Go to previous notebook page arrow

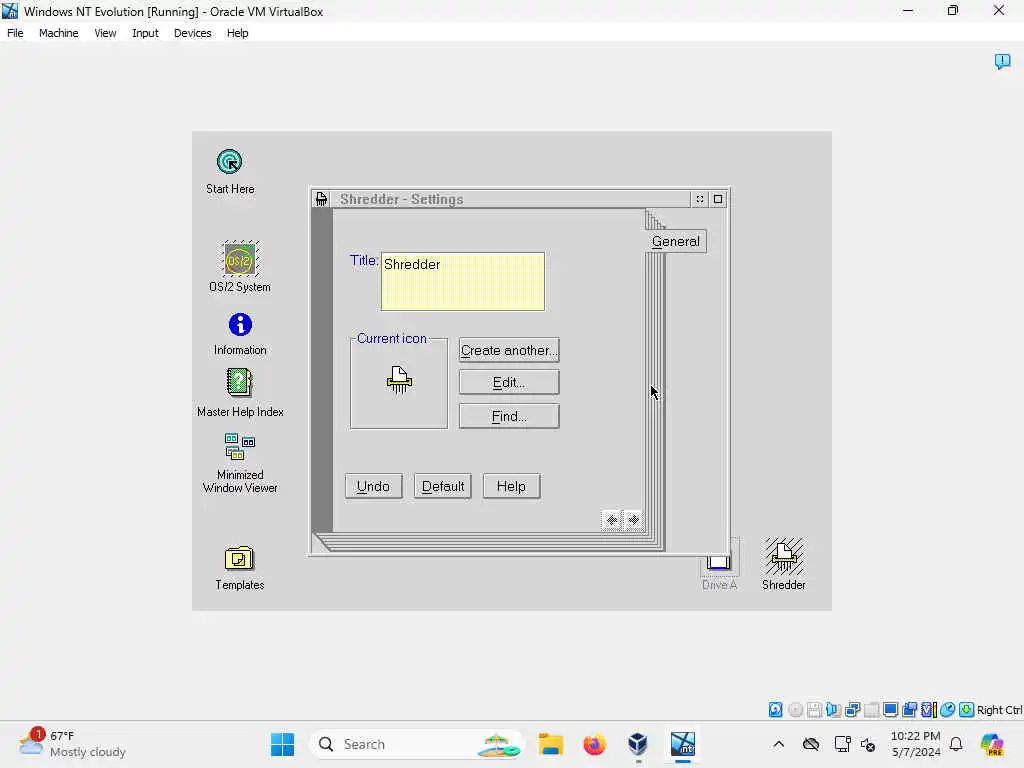click(x=612, y=520)
